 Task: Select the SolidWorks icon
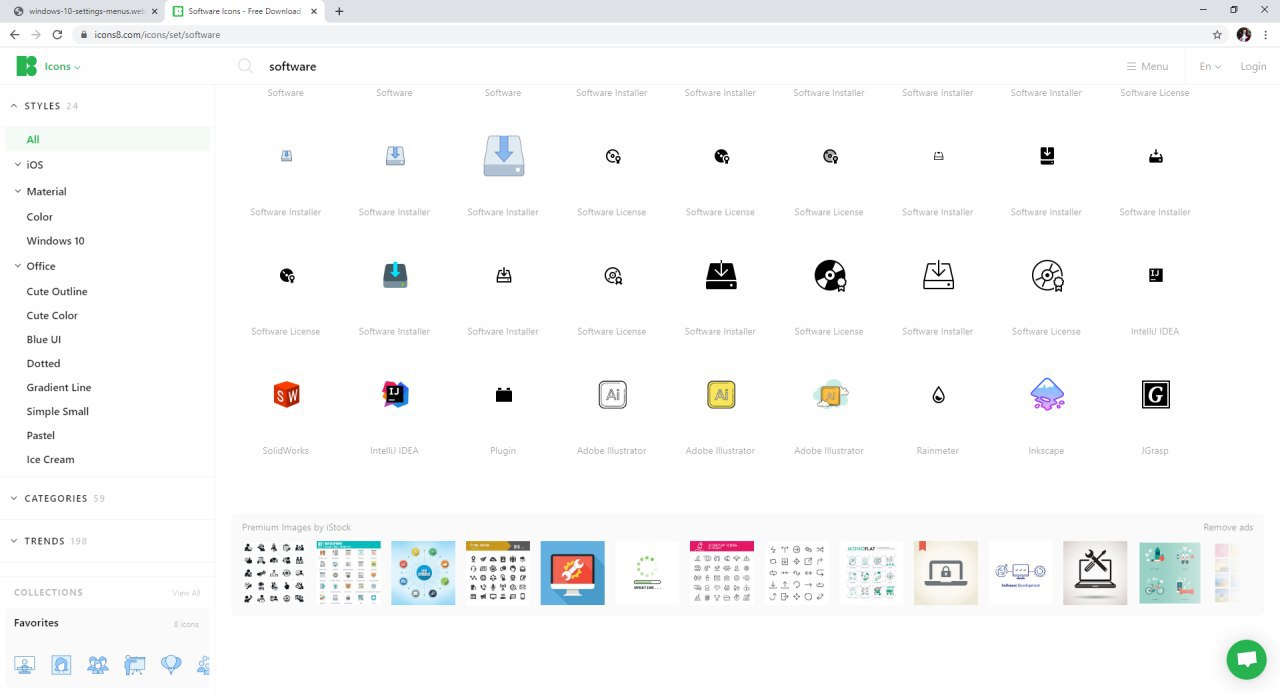(286, 394)
